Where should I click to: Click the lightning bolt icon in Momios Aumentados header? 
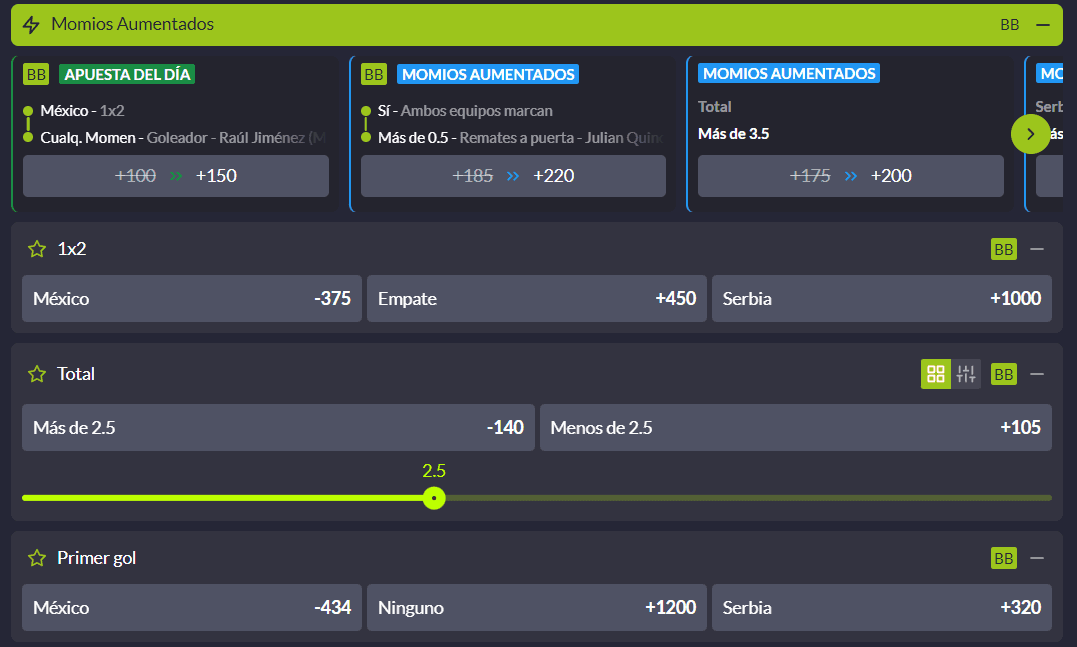point(31,25)
